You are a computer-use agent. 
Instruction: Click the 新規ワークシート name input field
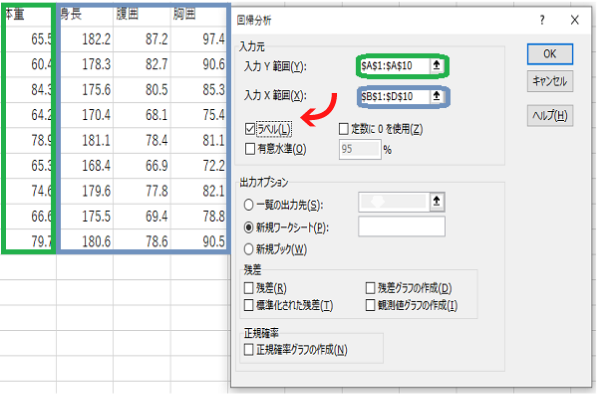pos(401,227)
